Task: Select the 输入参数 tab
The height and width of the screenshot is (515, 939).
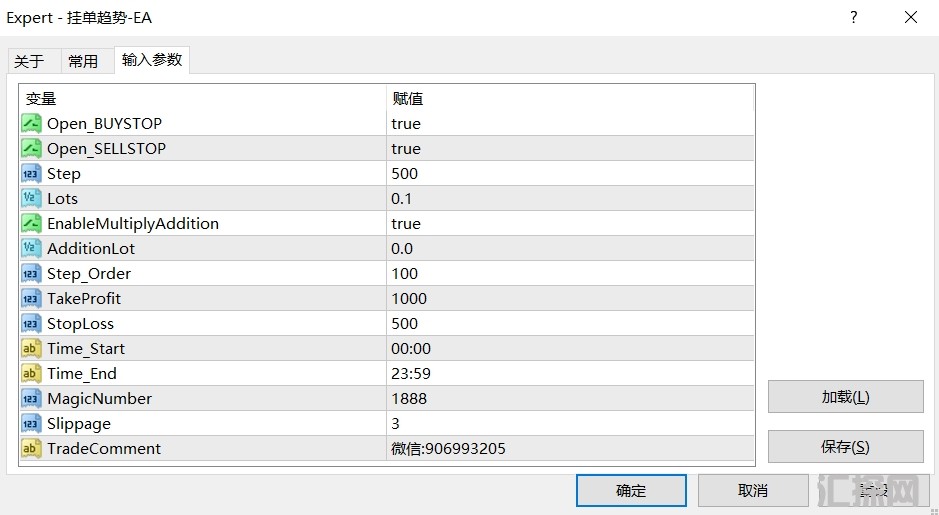Action: pos(152,60)
